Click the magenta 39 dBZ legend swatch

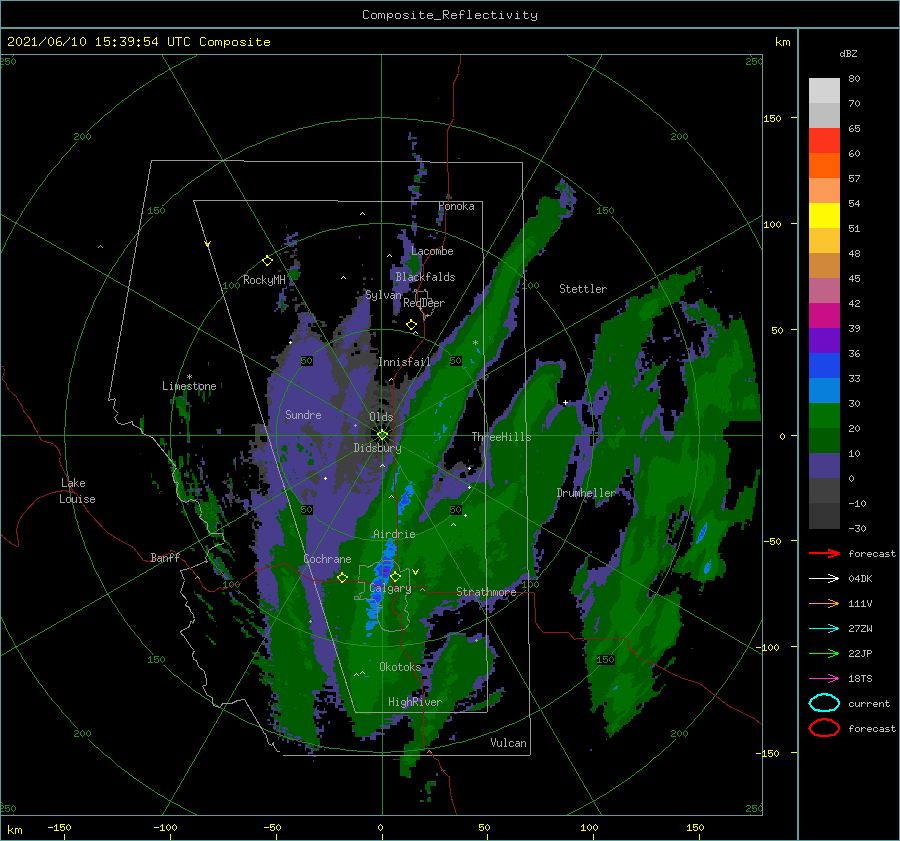coord(824,316)
